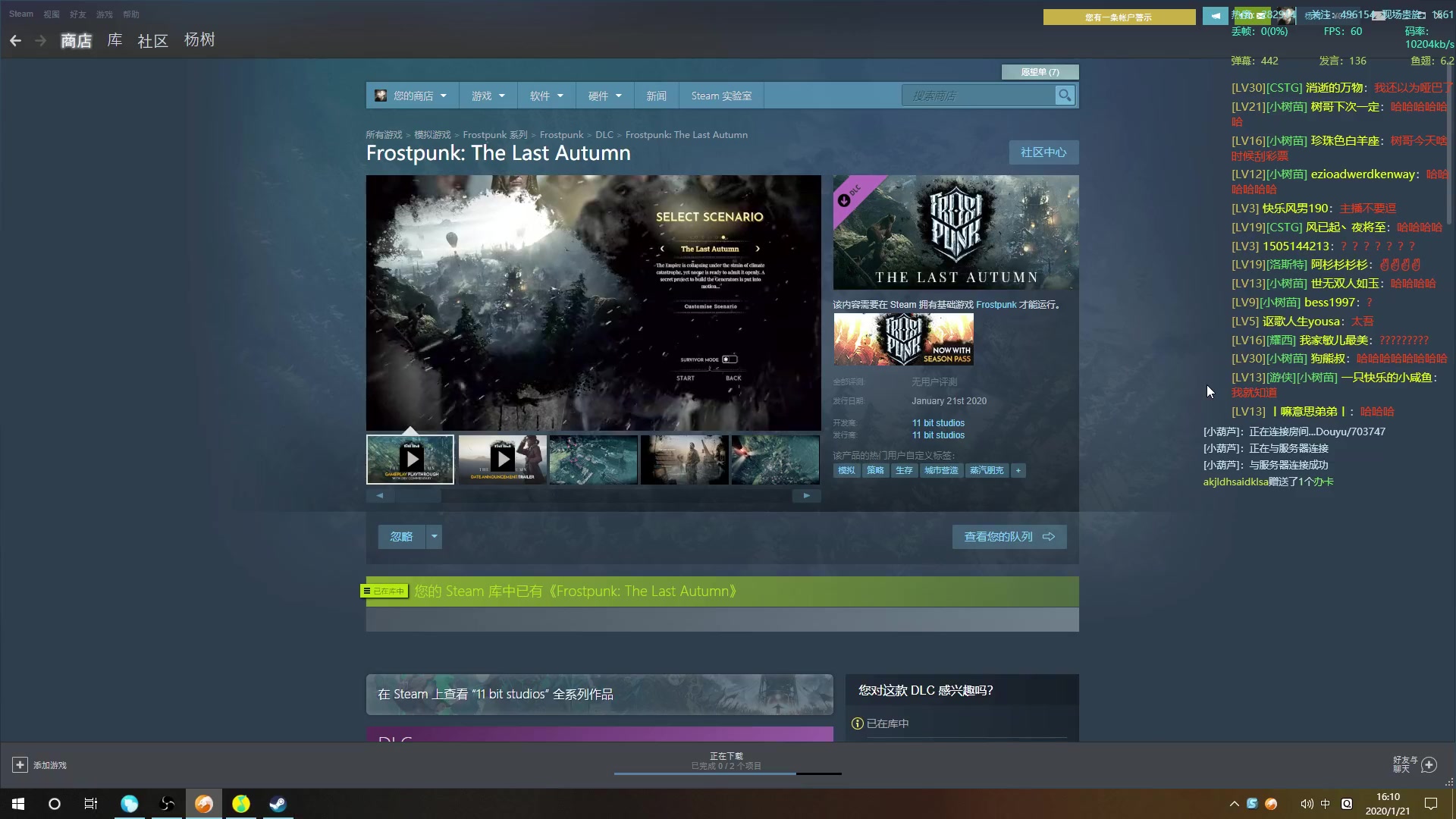The width and height of the screenshot is (1456, 819).
Task: Open the 硬件 dropdown menu
Action: pyautogui.click(x=604, y=96)
